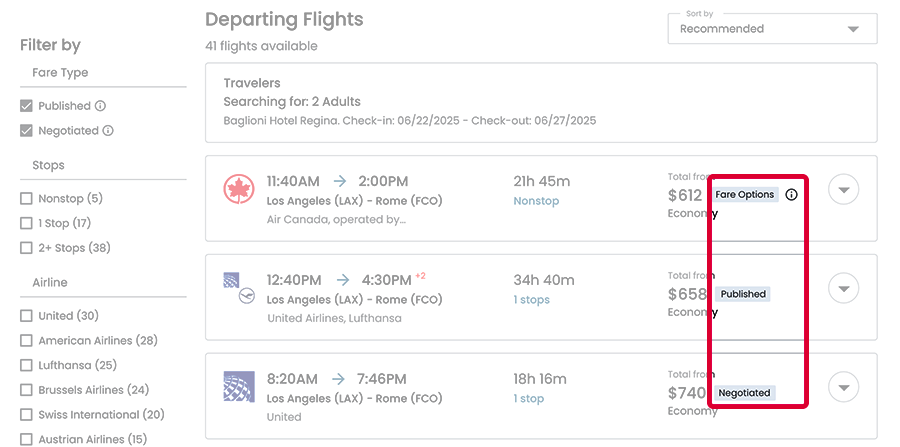Uncheck the Negotiated fare type checkbox
900x447 pixels.
[27, 131]
